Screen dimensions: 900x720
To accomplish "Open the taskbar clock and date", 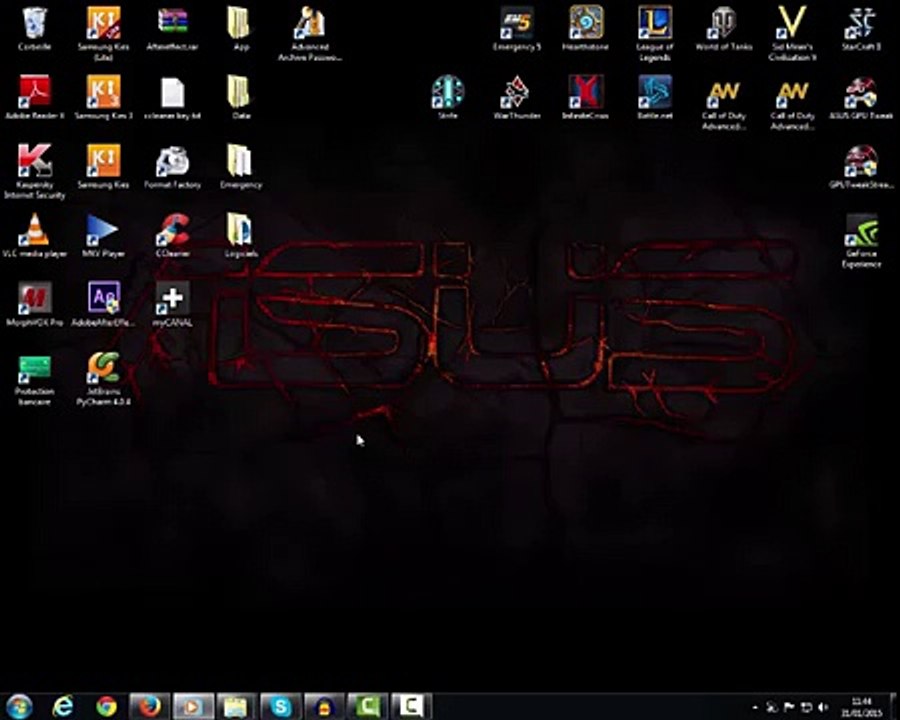I will point(862,707).
